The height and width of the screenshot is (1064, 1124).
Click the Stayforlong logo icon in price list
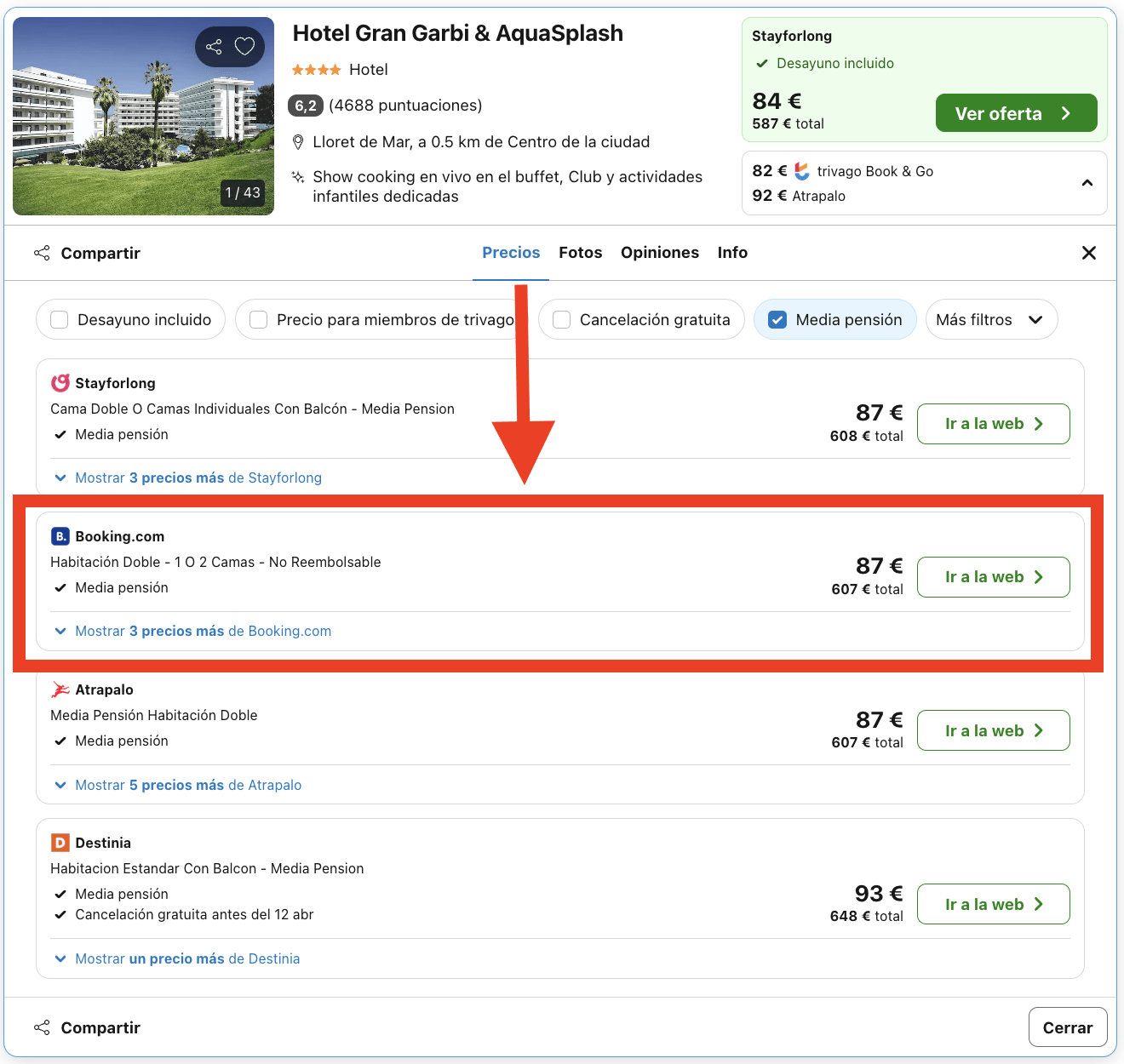60,383
